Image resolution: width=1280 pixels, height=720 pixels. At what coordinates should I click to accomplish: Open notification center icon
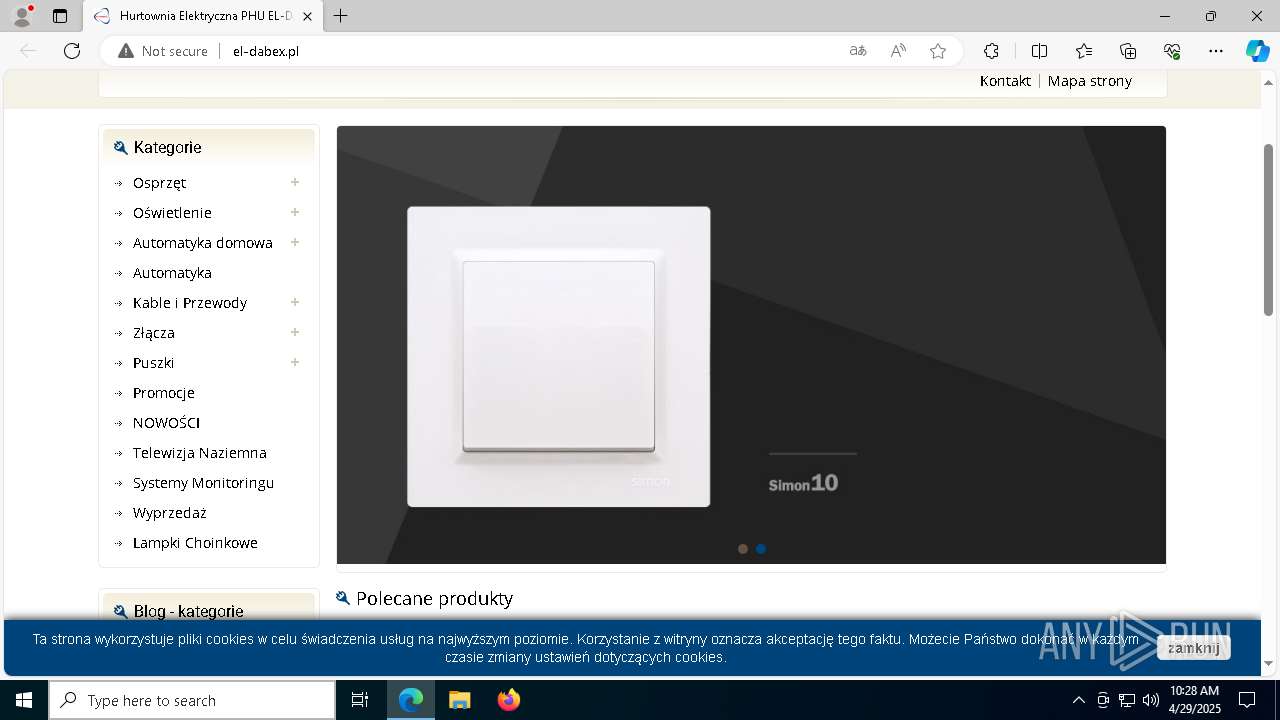point(1247,700)
